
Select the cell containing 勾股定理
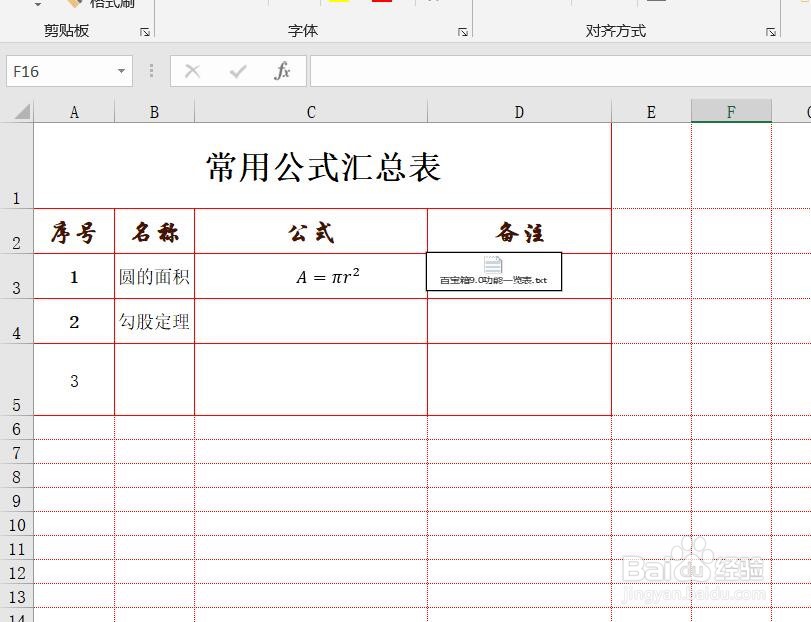click(153, 321)
